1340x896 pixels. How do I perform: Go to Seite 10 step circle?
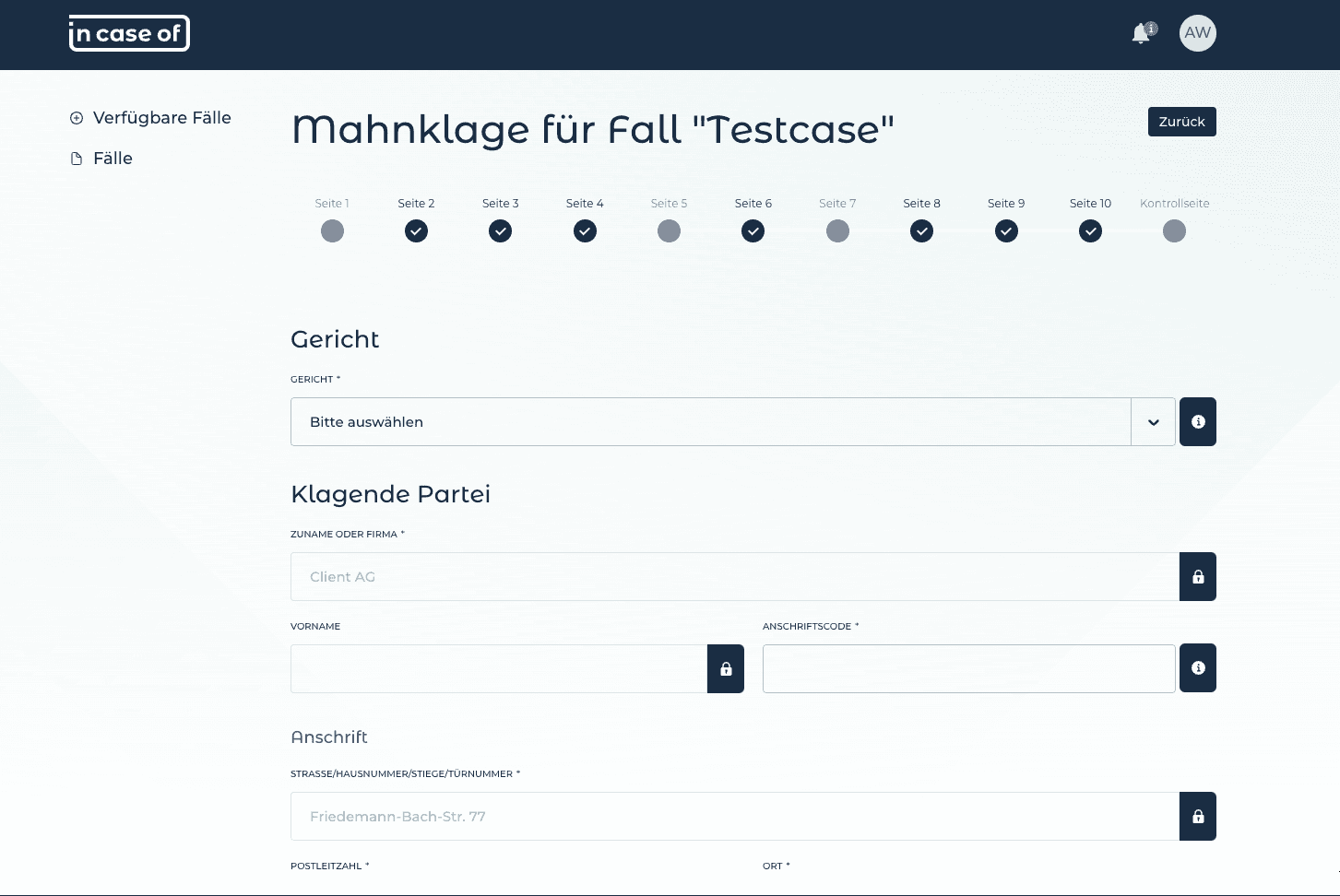[x=1090, y=231]
